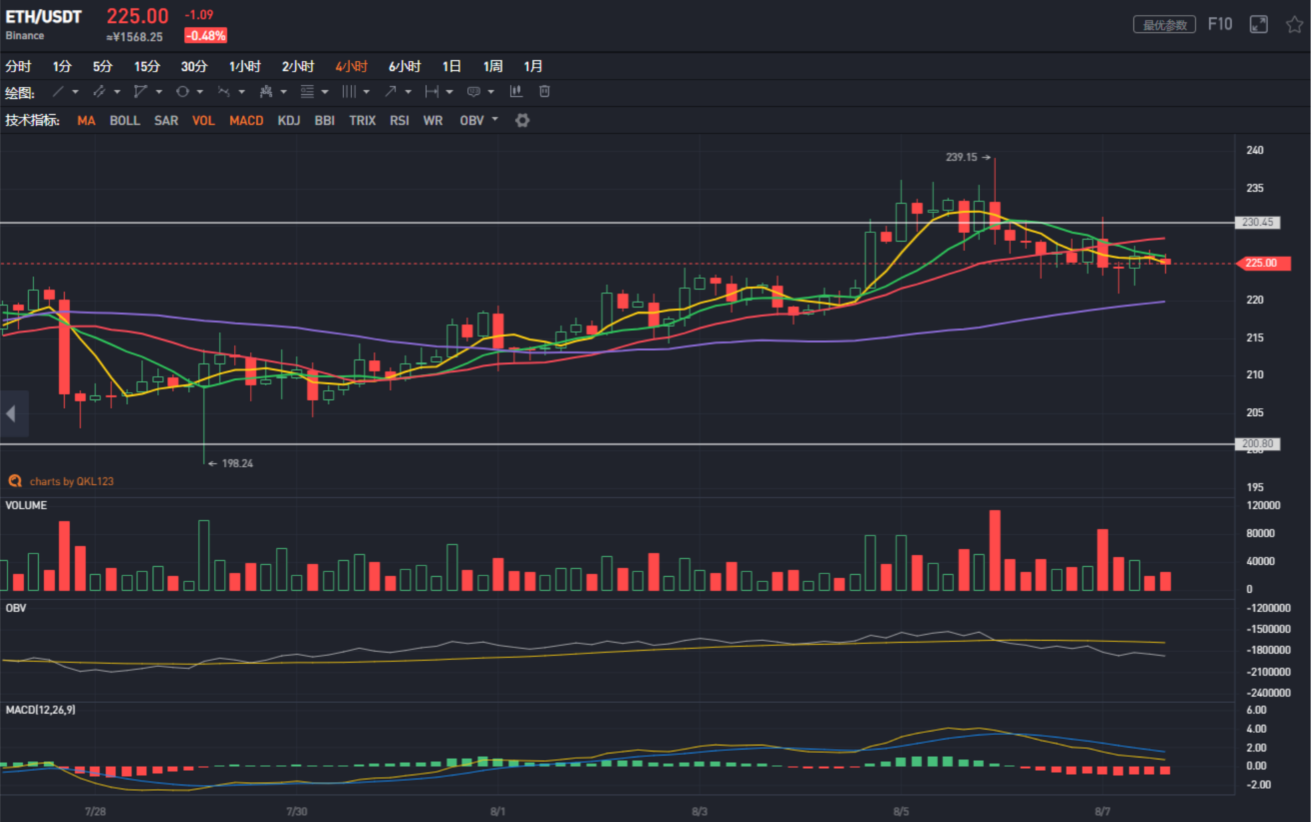Image resolution: width=1311 pixels, height=822 pixels.
Task: Delete all drawings with trash icon
Action: (x=544, y=91)
